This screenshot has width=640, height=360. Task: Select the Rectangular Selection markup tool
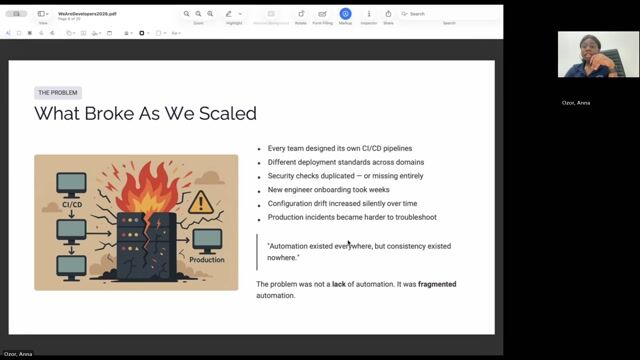point(19,33)
